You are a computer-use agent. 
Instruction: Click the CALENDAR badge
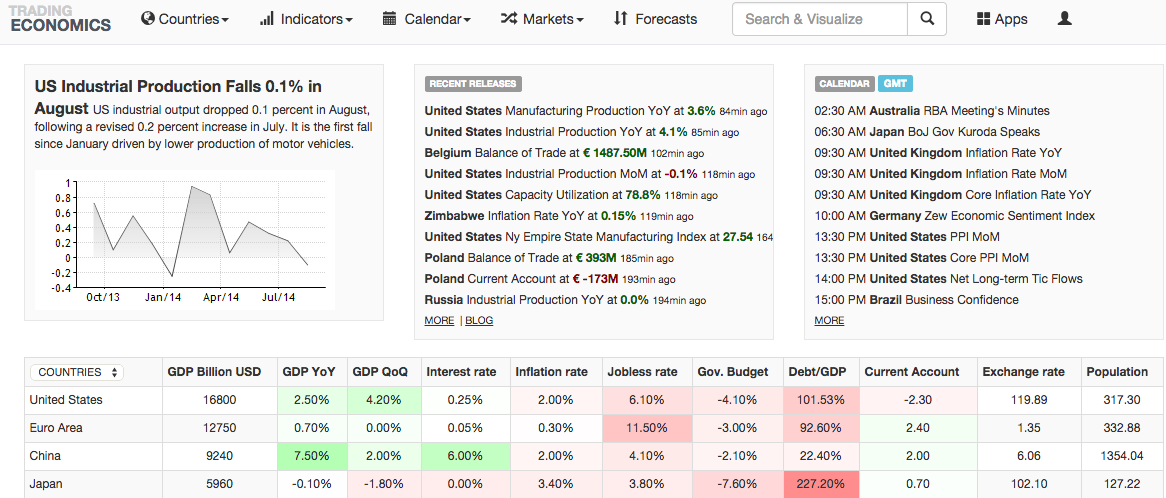[845, 84]
